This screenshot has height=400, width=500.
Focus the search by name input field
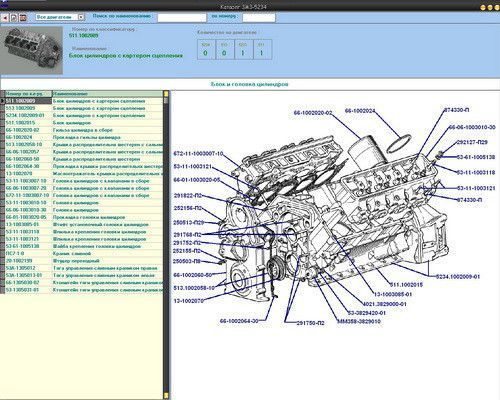pos(182,17)
